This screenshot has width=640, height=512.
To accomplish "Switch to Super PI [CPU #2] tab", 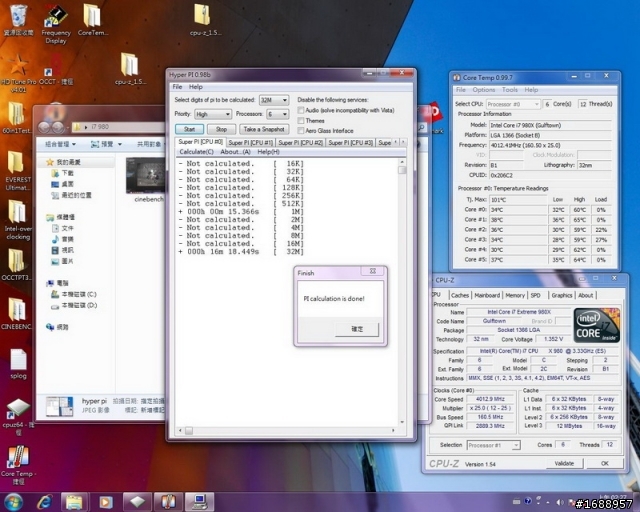I will (300, 142).
